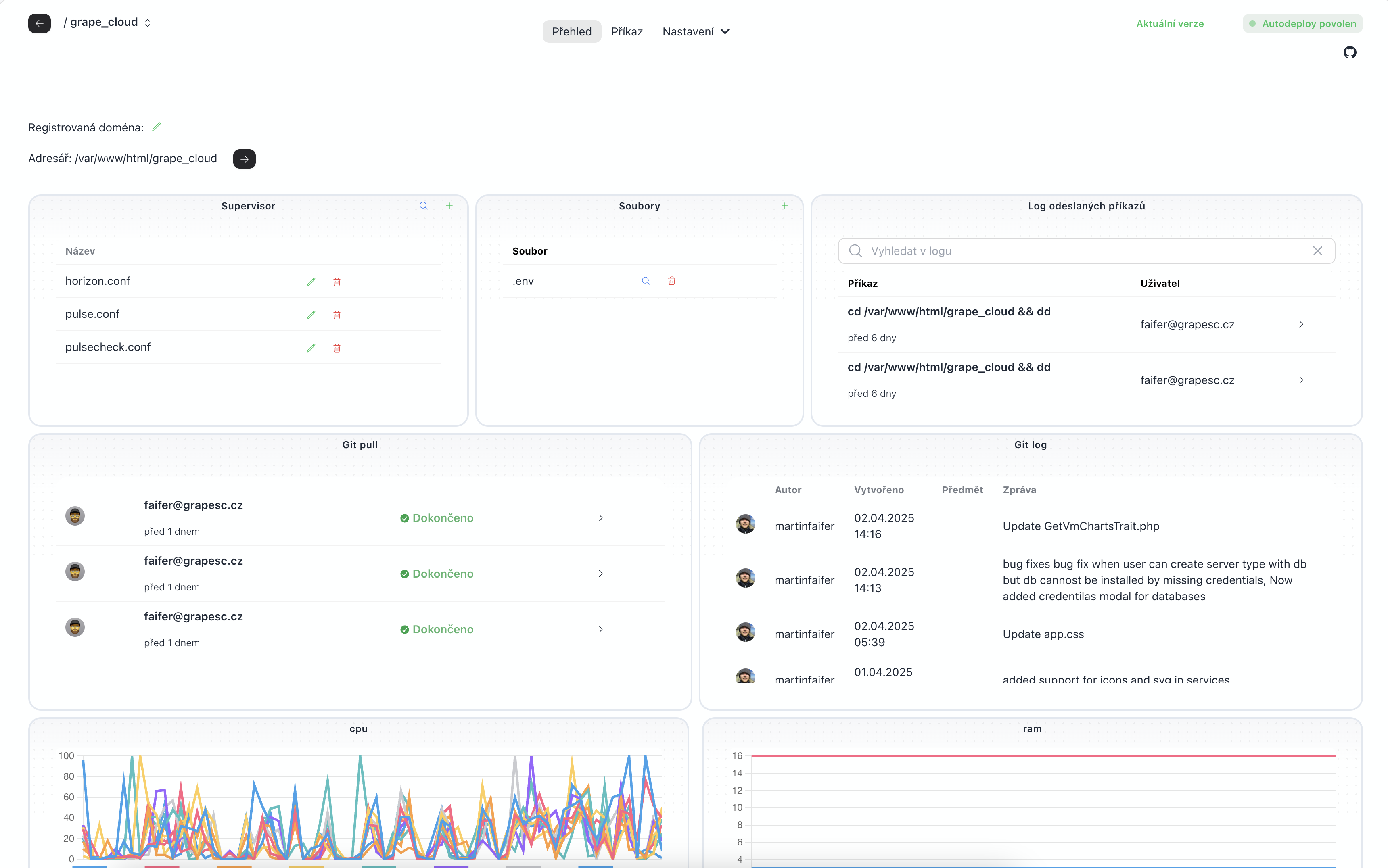
Task: Edit the registered domain pencil icon
Action: [x=156, y=127]
